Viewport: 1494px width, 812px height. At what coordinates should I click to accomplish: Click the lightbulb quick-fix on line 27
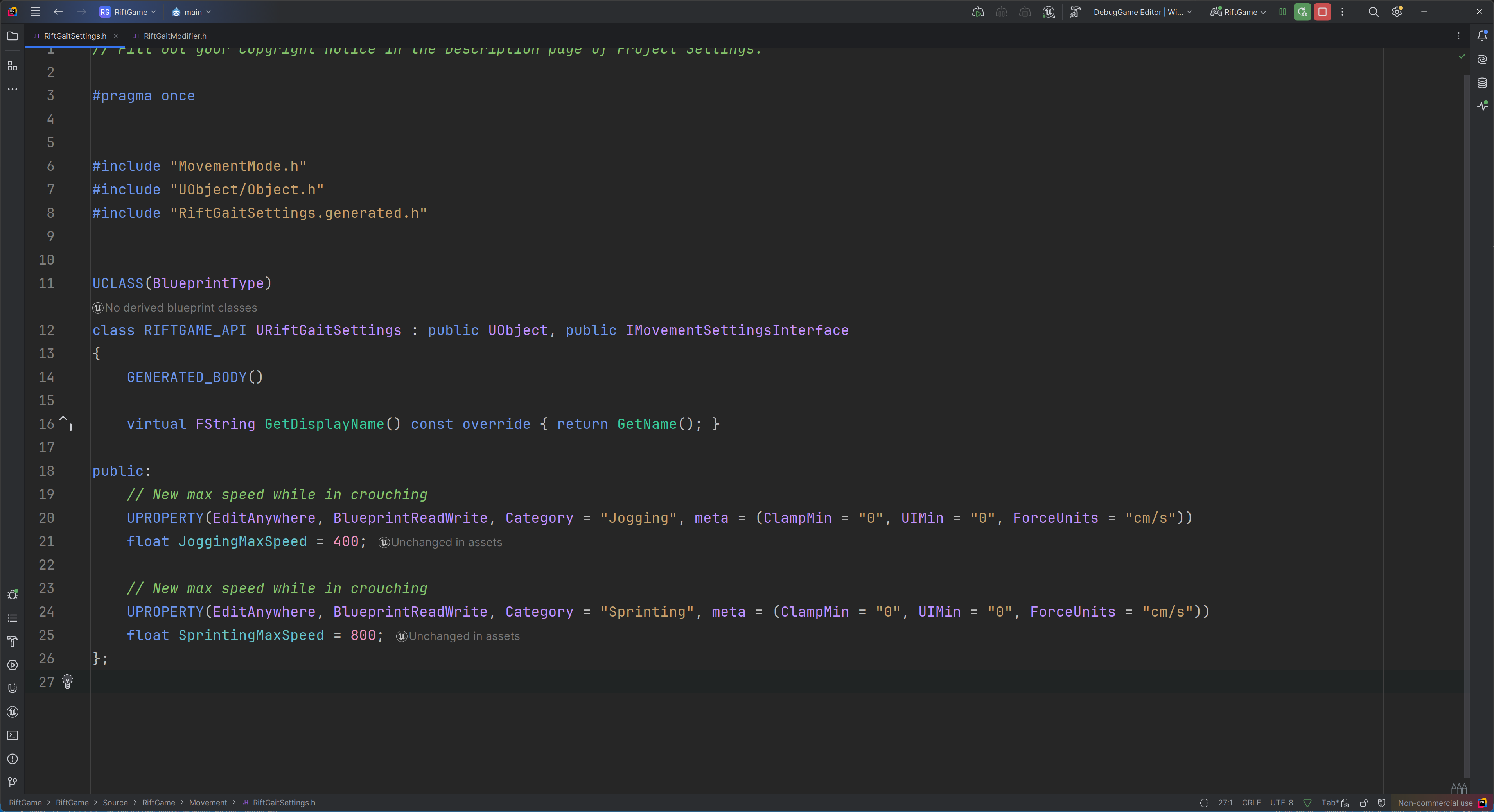point(67,681)
